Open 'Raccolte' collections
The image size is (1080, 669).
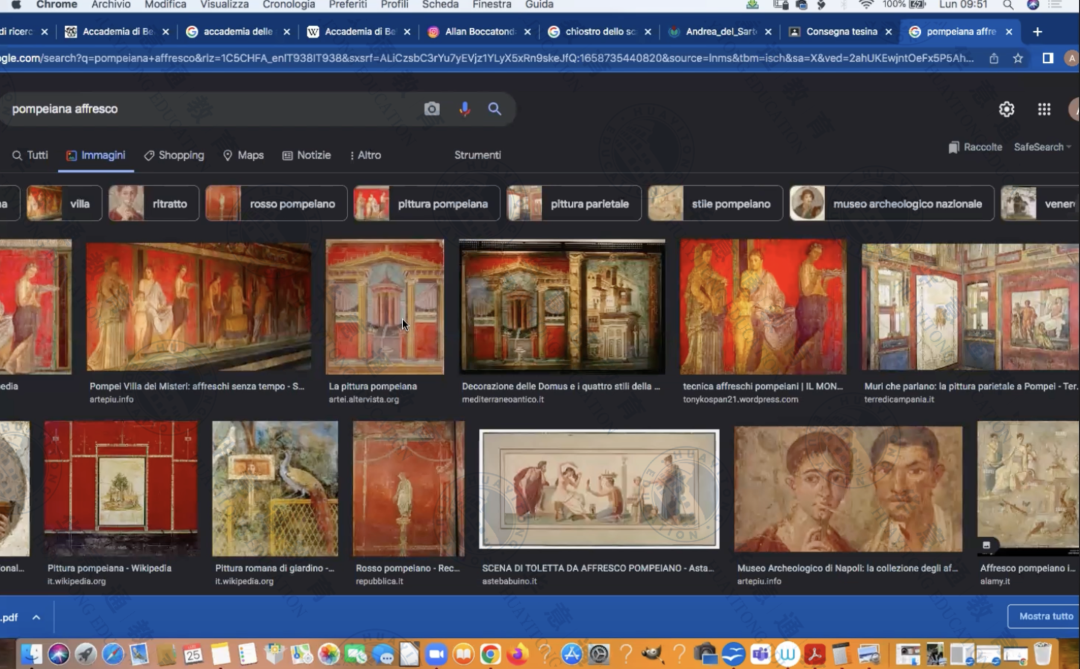(x=975, y=147)
